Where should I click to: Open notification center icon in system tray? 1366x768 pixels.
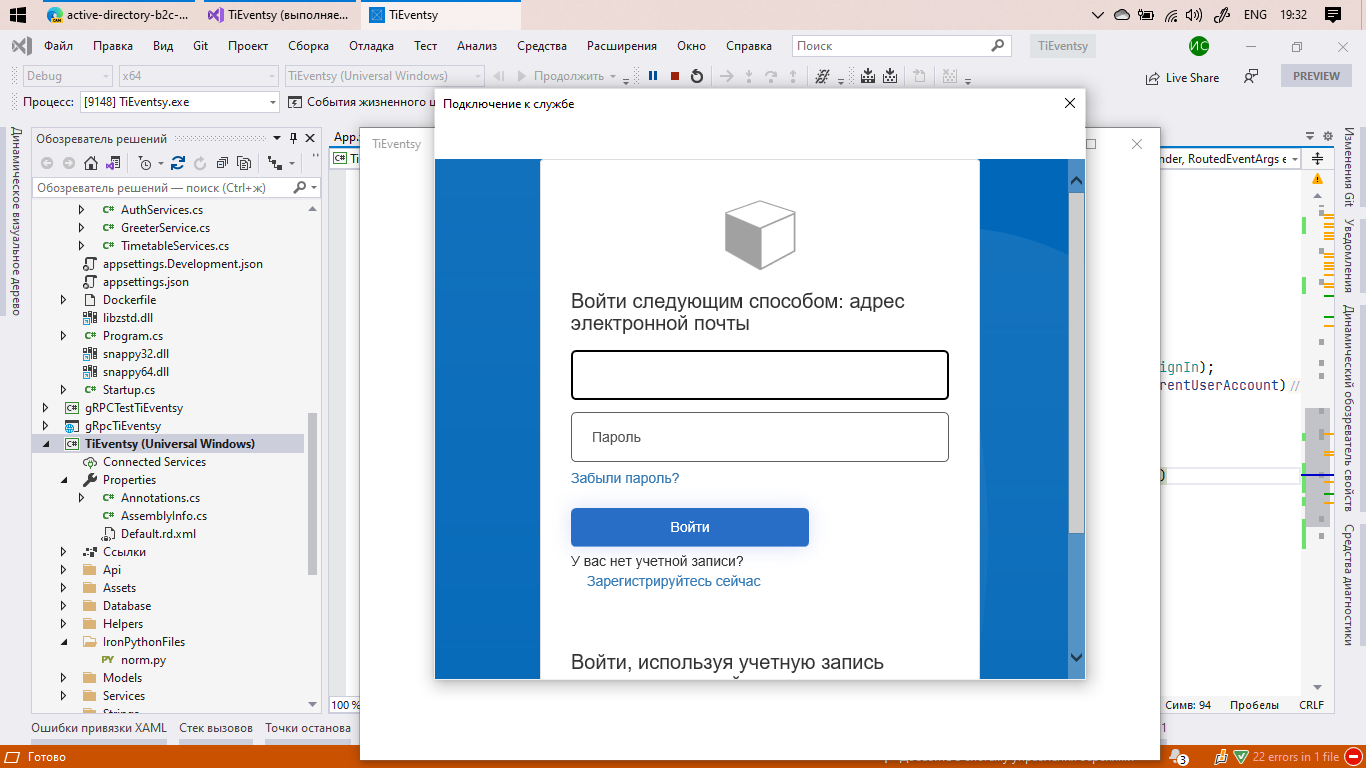[1332, 15]
